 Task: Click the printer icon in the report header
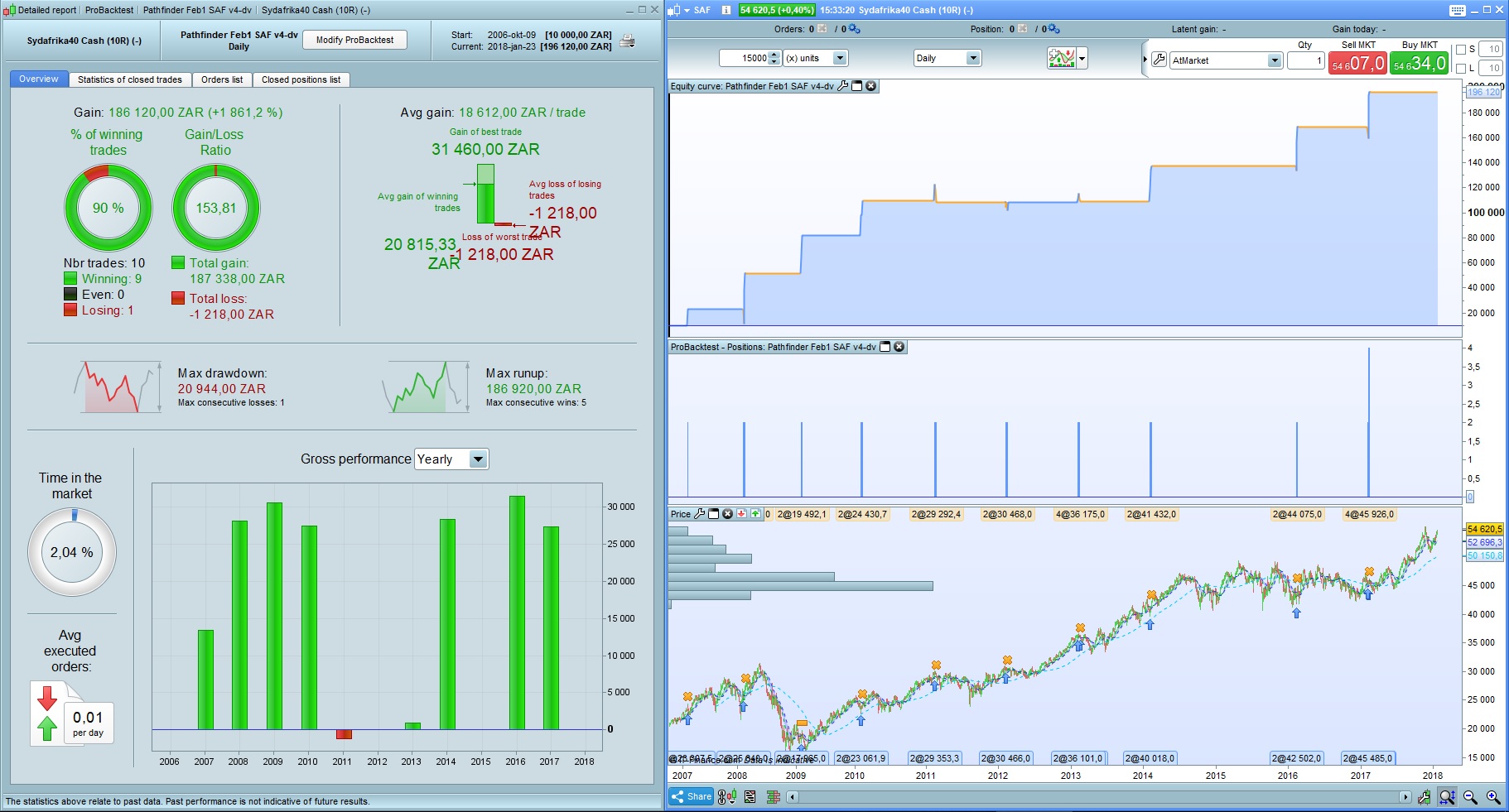pyautogui.click(x=628, y=41)
